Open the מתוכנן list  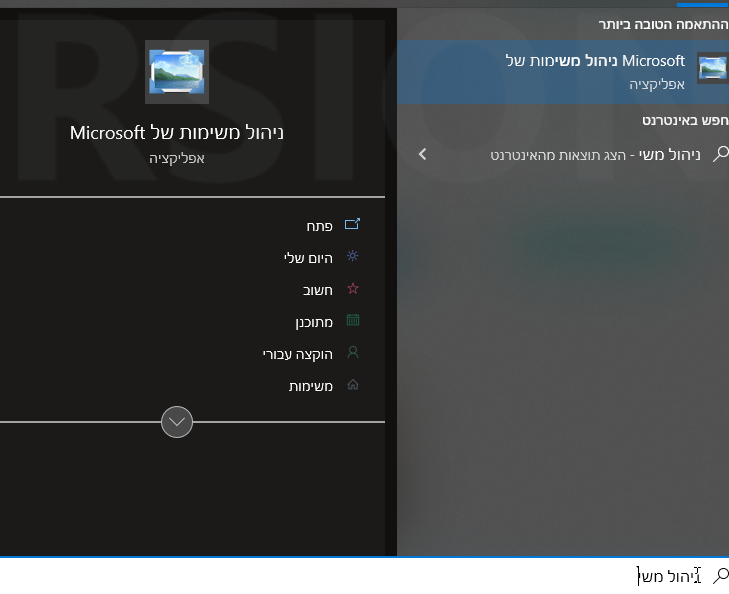click(x=314, y=322)
